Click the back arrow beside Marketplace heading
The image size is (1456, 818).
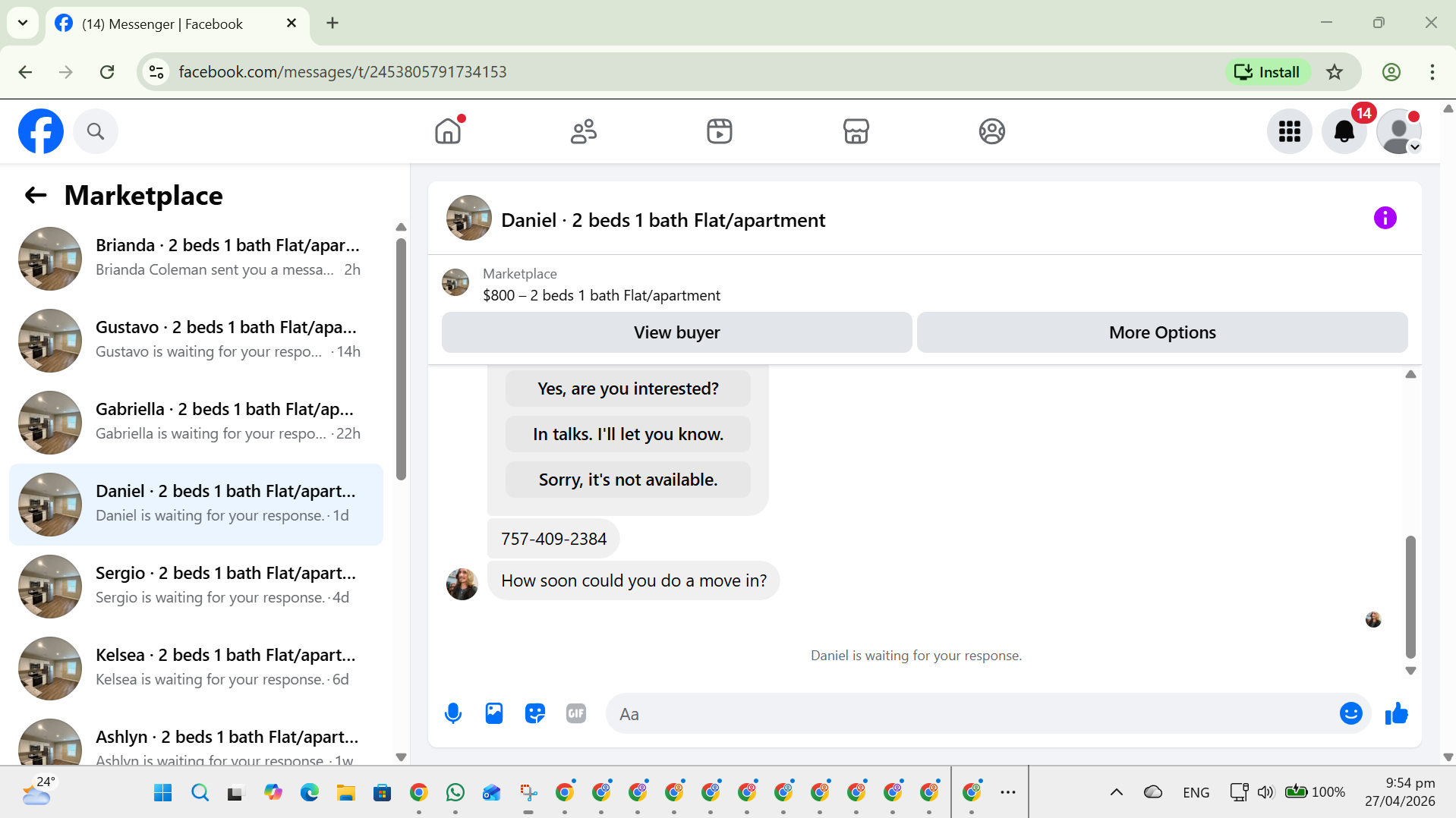click(x=36, y=196)
